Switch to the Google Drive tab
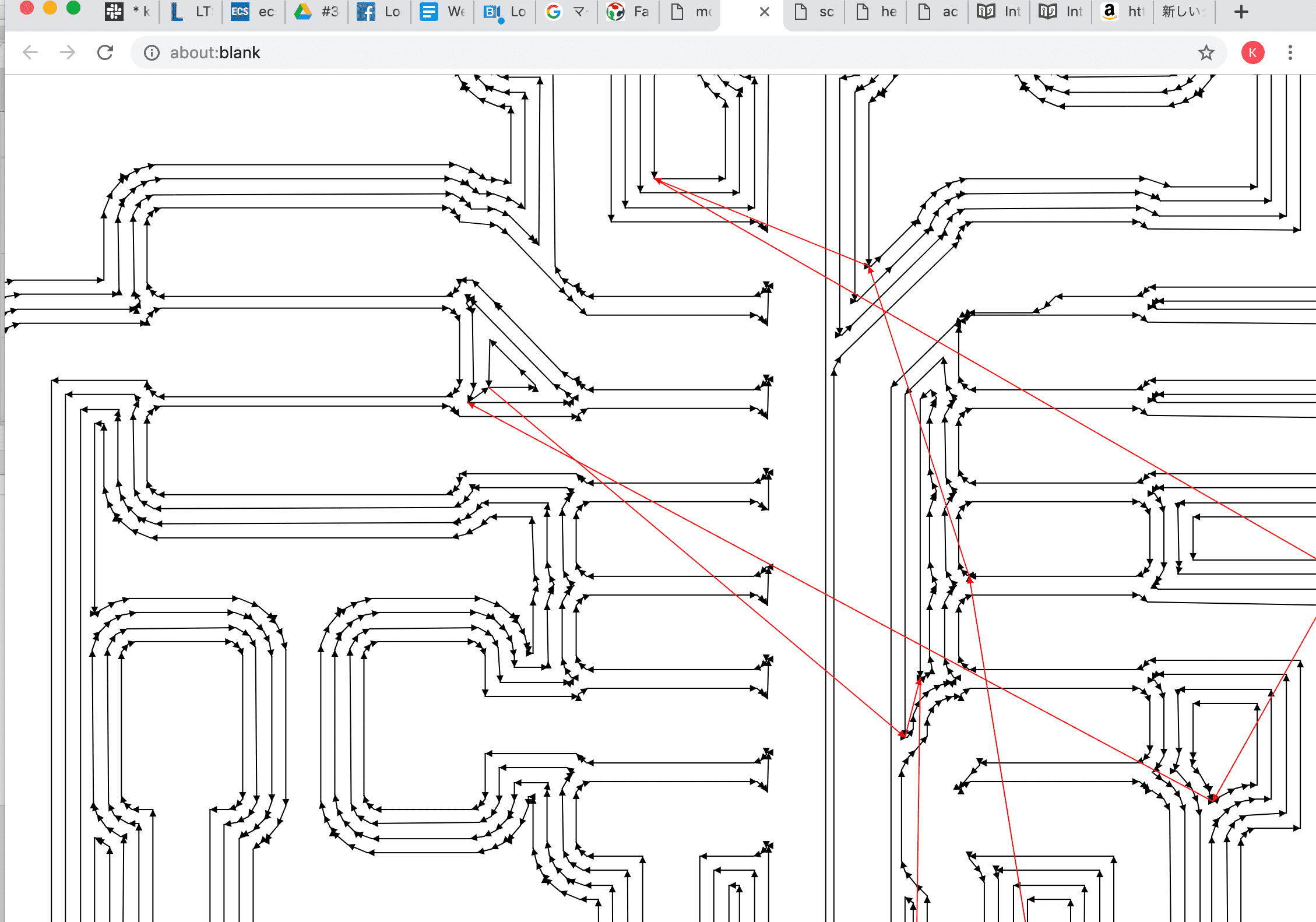Image resolution: width=1316 pixels, height=922 pixels. pyautogui.click(x=316, y=12)
